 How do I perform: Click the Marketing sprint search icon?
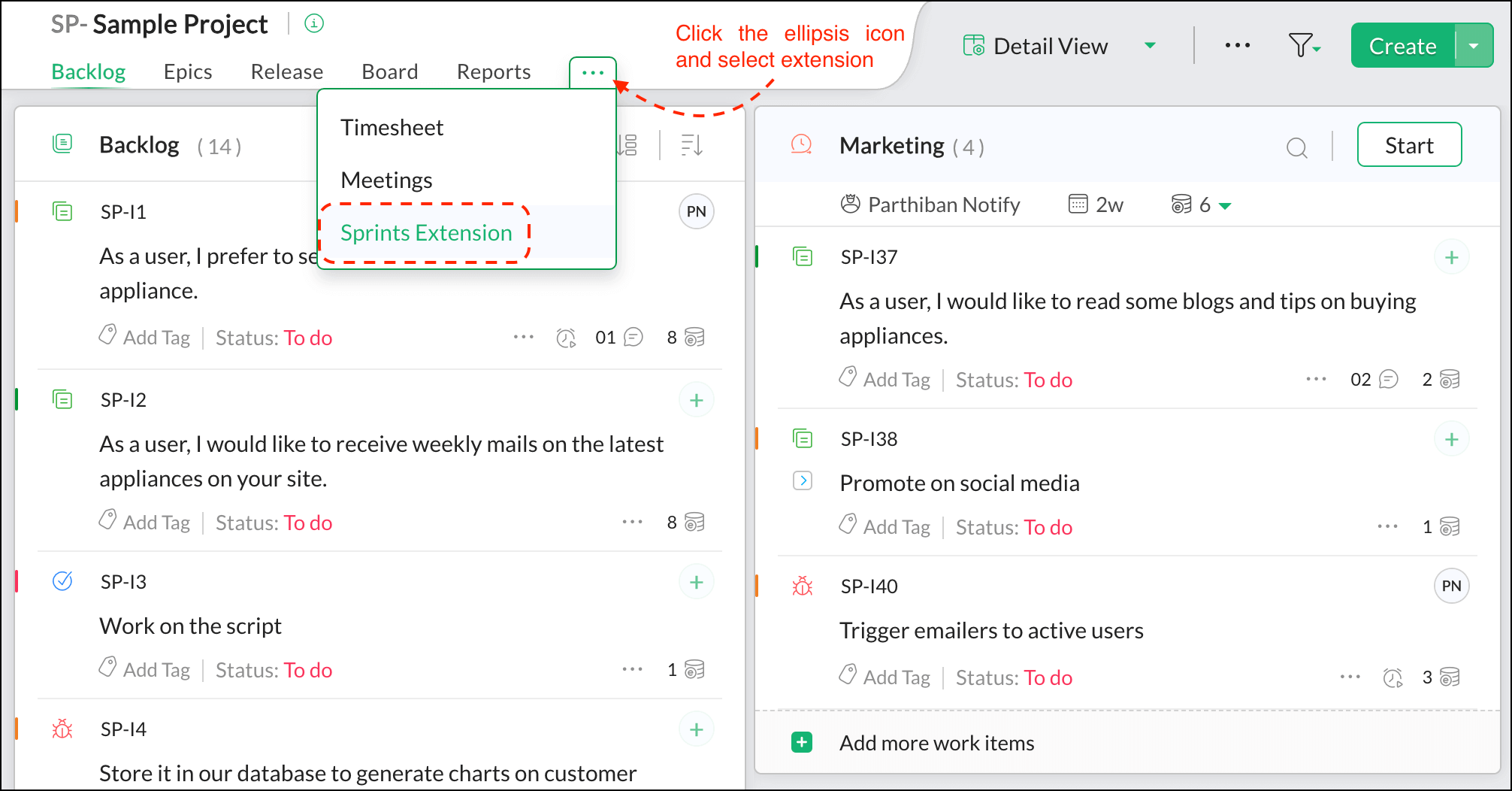(1296, 147)
